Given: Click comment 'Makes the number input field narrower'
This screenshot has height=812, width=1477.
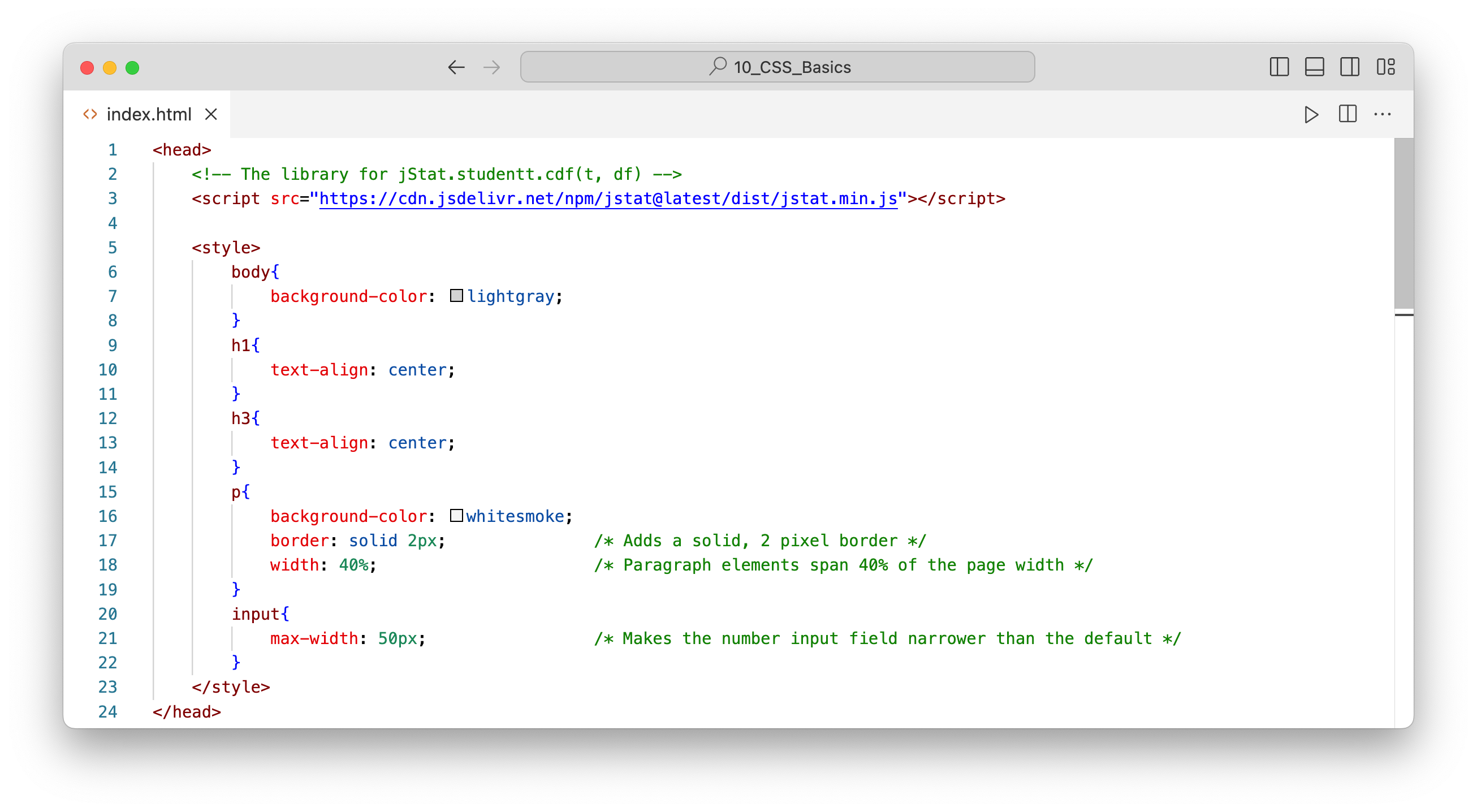Looking at the screenshot, I should [x=888, y=638].
